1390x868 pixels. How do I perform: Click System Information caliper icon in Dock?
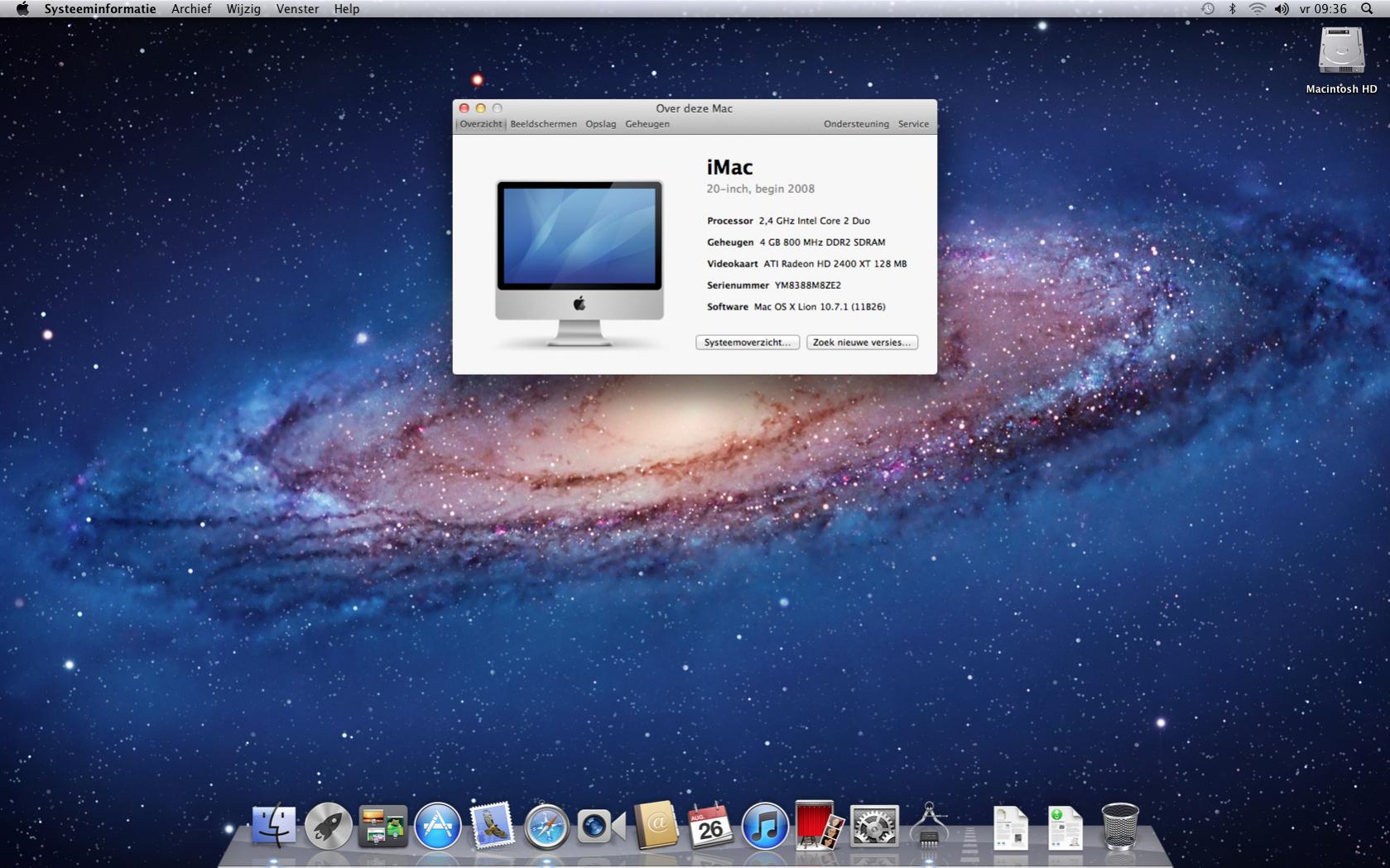click(929, 825)
